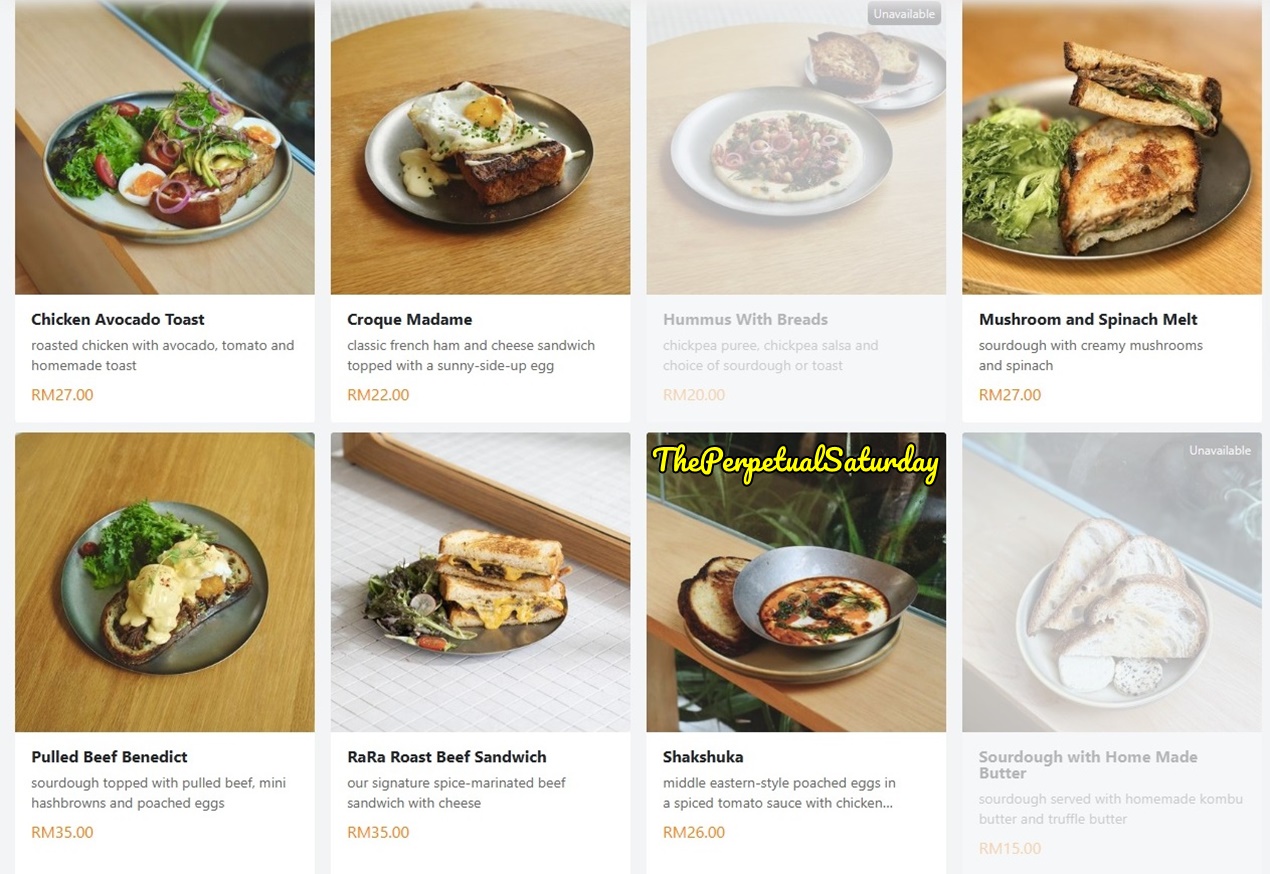The width and height of the screenshot is (1270, 874).
Task: Tap the RaRa Roast Beef Sandwich photo
Action: point(480,582)
